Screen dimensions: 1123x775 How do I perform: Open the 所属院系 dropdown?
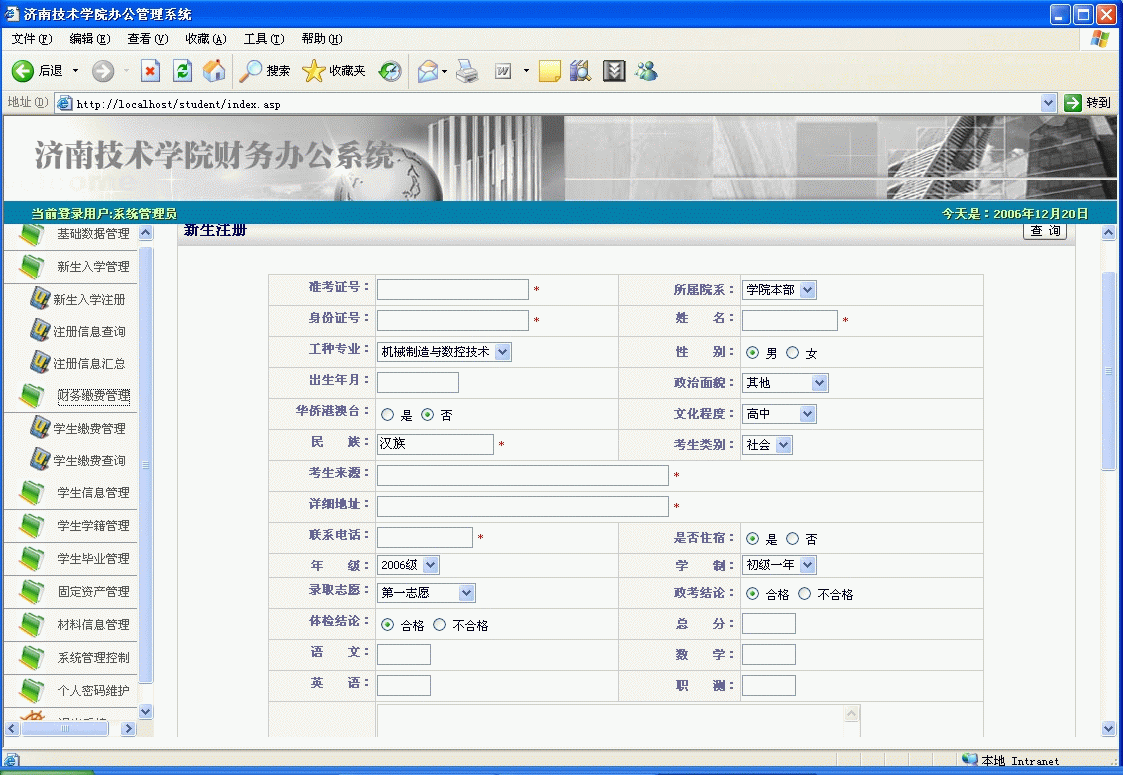click(779, 289)
